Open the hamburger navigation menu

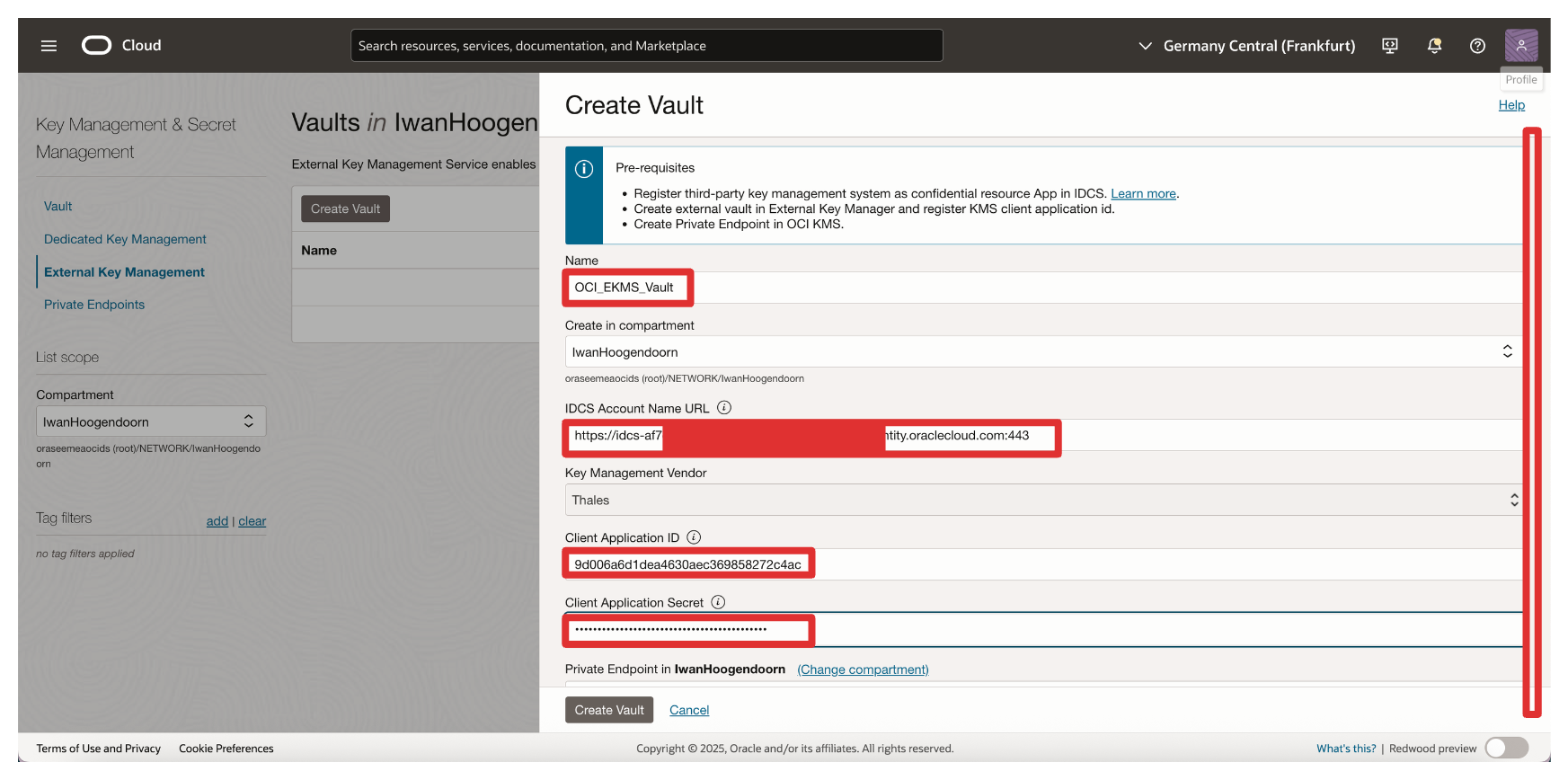click(x=49, y=46)
